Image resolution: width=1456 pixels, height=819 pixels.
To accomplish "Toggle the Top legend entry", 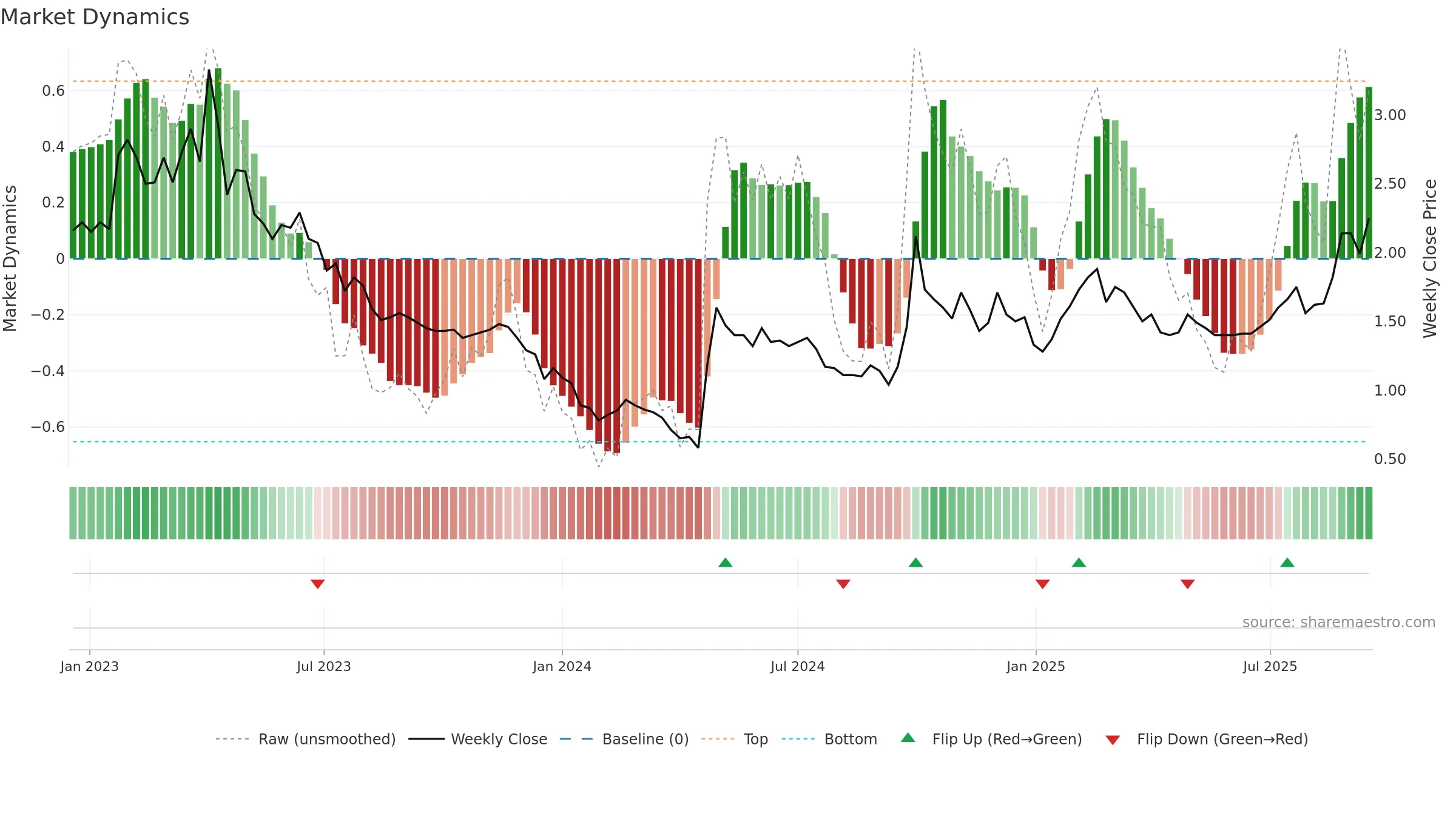I will click(735, 739).
